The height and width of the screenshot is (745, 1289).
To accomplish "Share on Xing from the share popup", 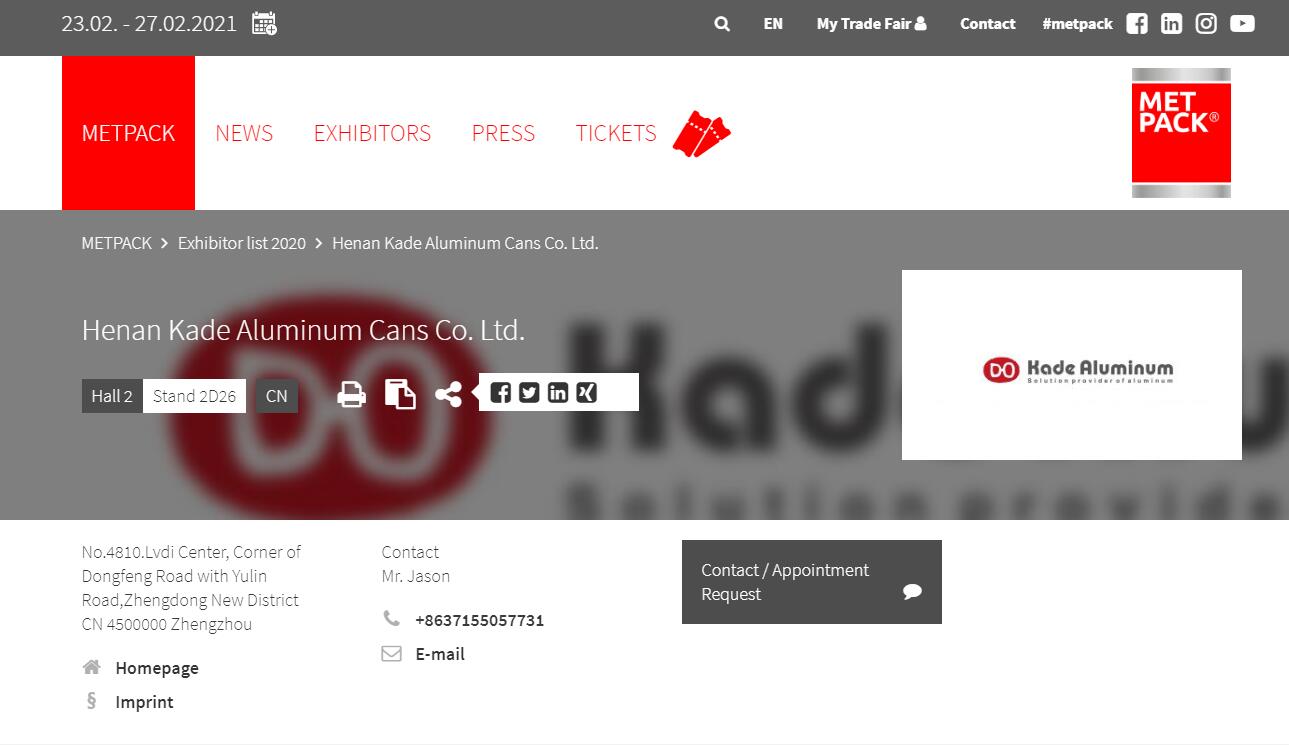I will tap(587, 392).
